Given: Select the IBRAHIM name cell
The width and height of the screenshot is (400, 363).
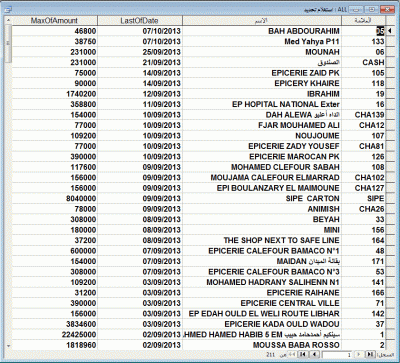Looking at the screenshot, I should [262, 94].
